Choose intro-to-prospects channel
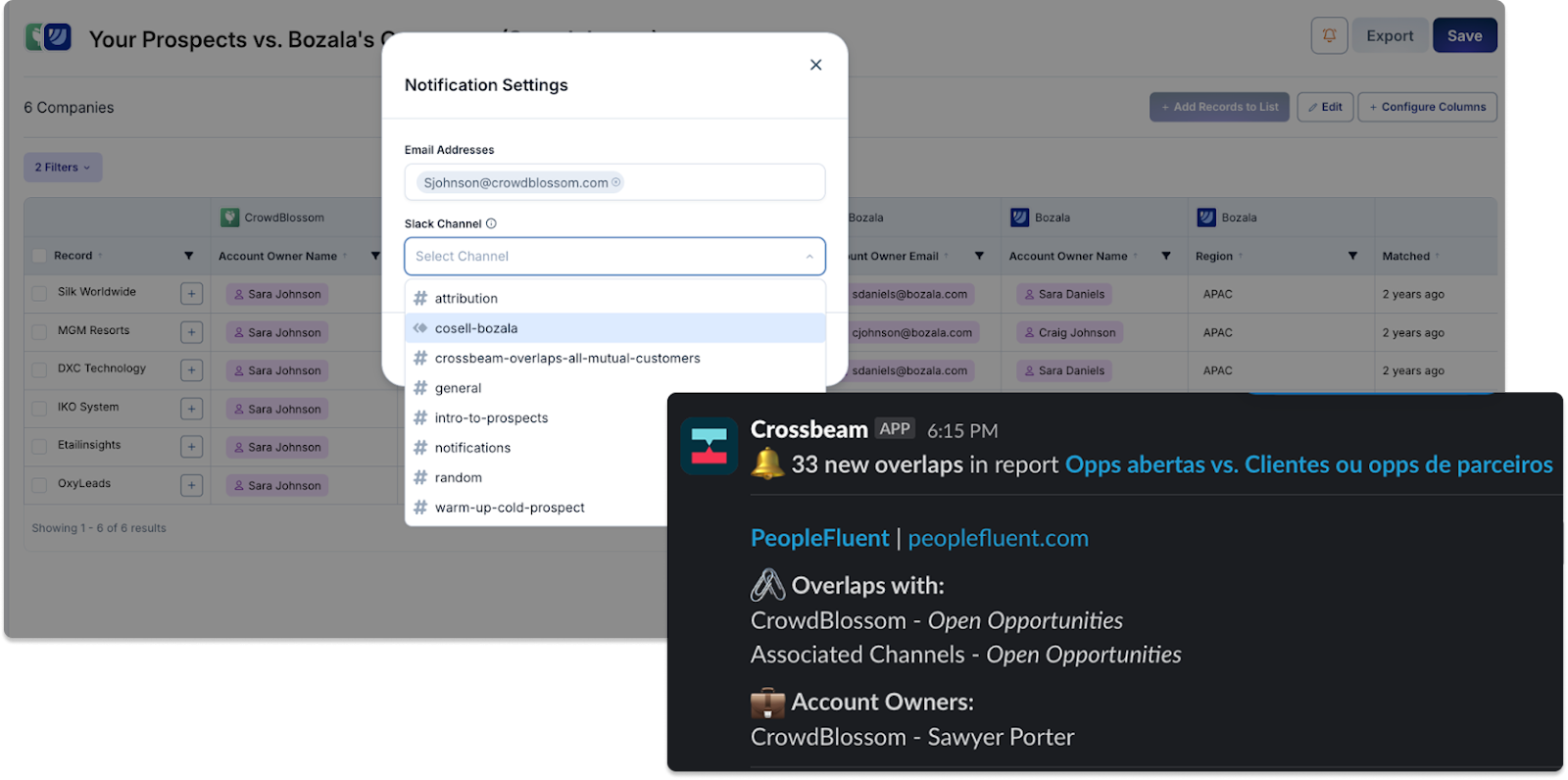Screen dimensions: 1568x780 pyautogui.click(x=537, y=418)
